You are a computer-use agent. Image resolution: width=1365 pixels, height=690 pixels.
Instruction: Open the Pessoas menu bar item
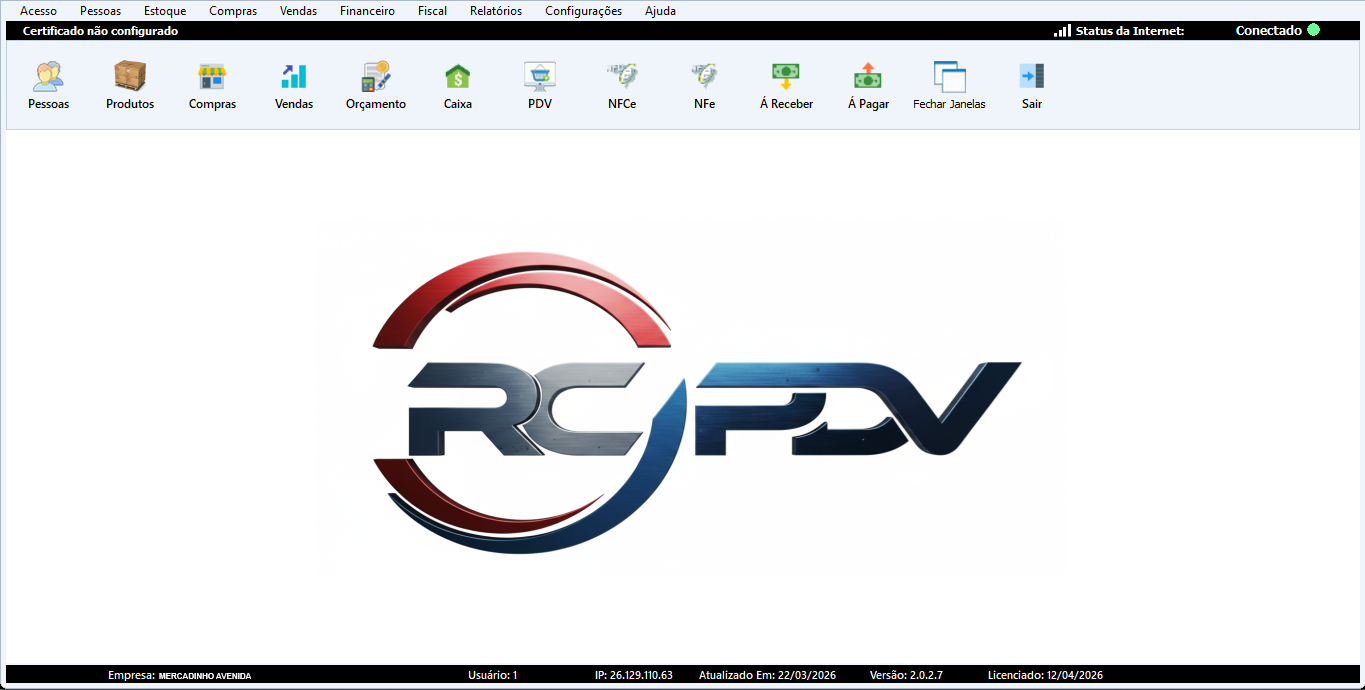point(100,11)
